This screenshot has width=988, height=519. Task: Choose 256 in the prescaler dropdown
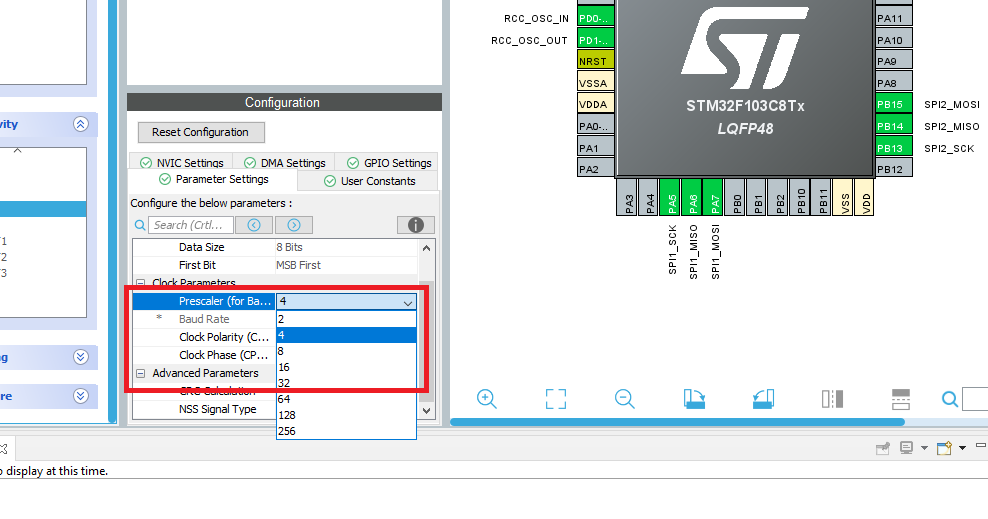coord(287,431)
